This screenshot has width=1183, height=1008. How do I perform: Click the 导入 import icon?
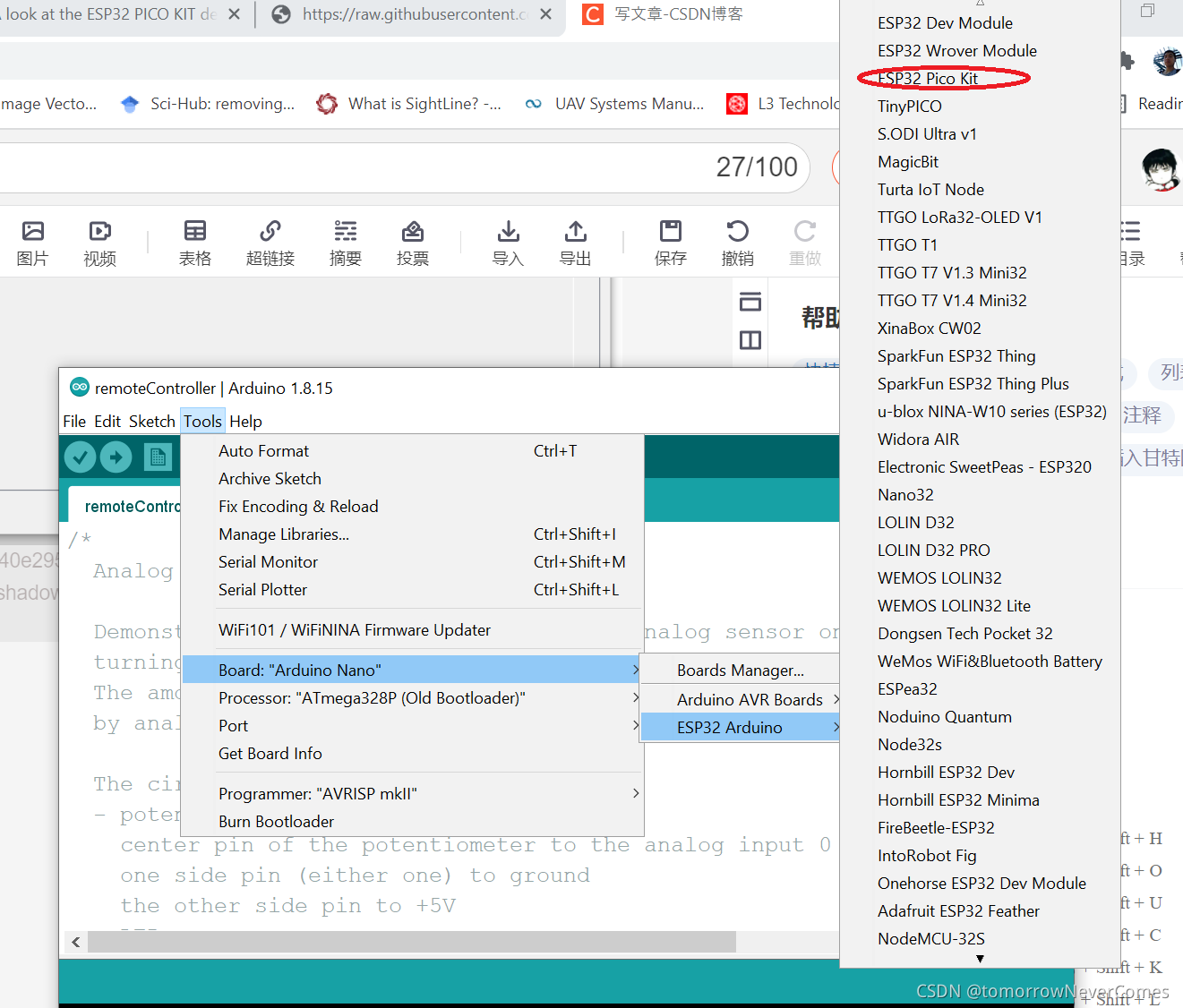(509, 243)
